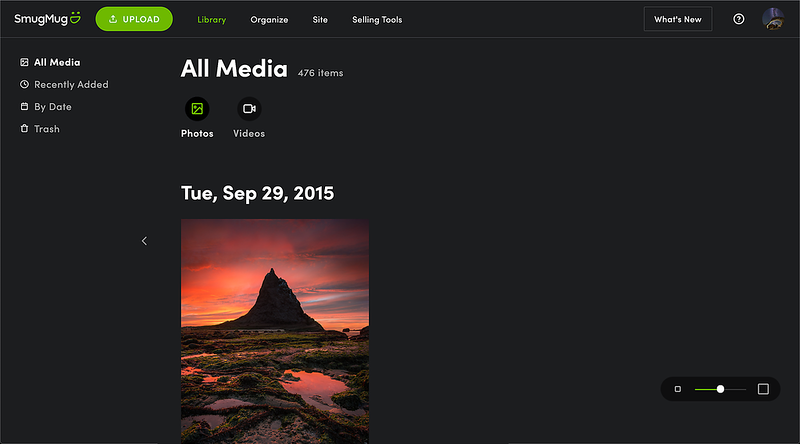Browse media By Date
Image resolution: width=800 pixels, height=444 pixels.
(x=52, y=107)
